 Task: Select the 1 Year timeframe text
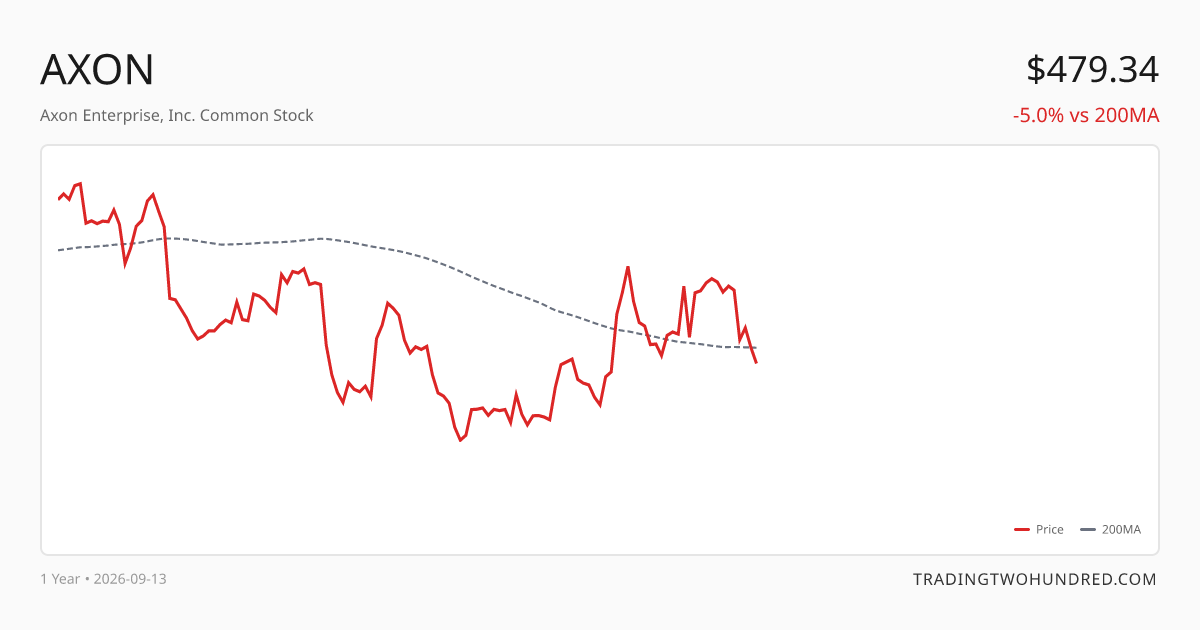pyautogui.click(x=60, y=579)
